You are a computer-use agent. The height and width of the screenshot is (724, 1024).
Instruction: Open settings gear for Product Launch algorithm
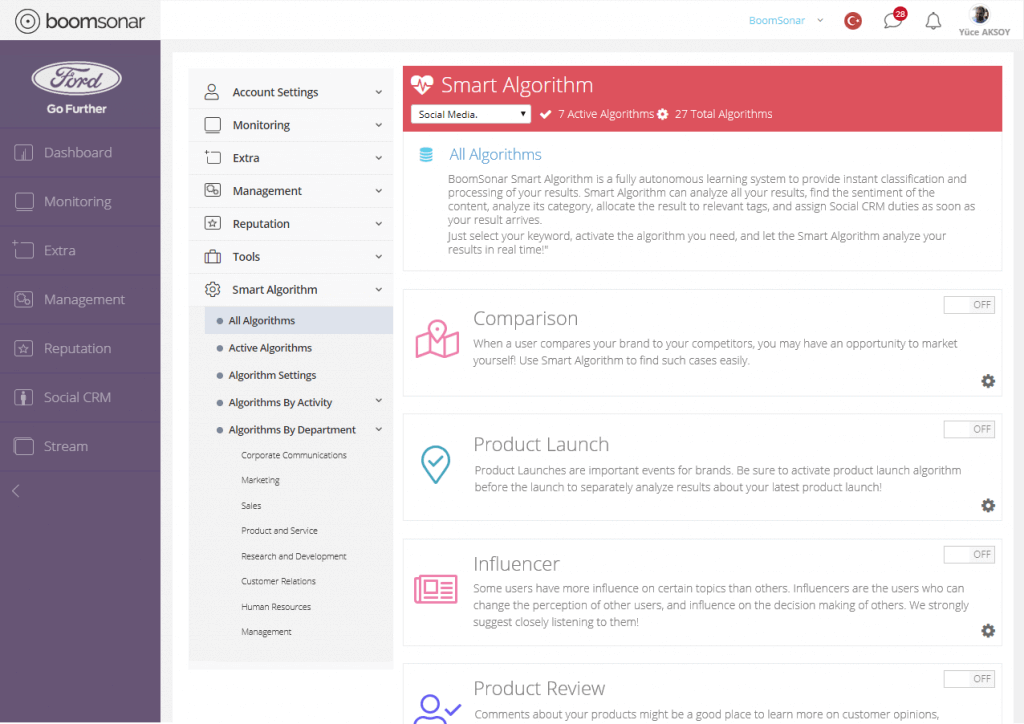click(x=988, y=505)
